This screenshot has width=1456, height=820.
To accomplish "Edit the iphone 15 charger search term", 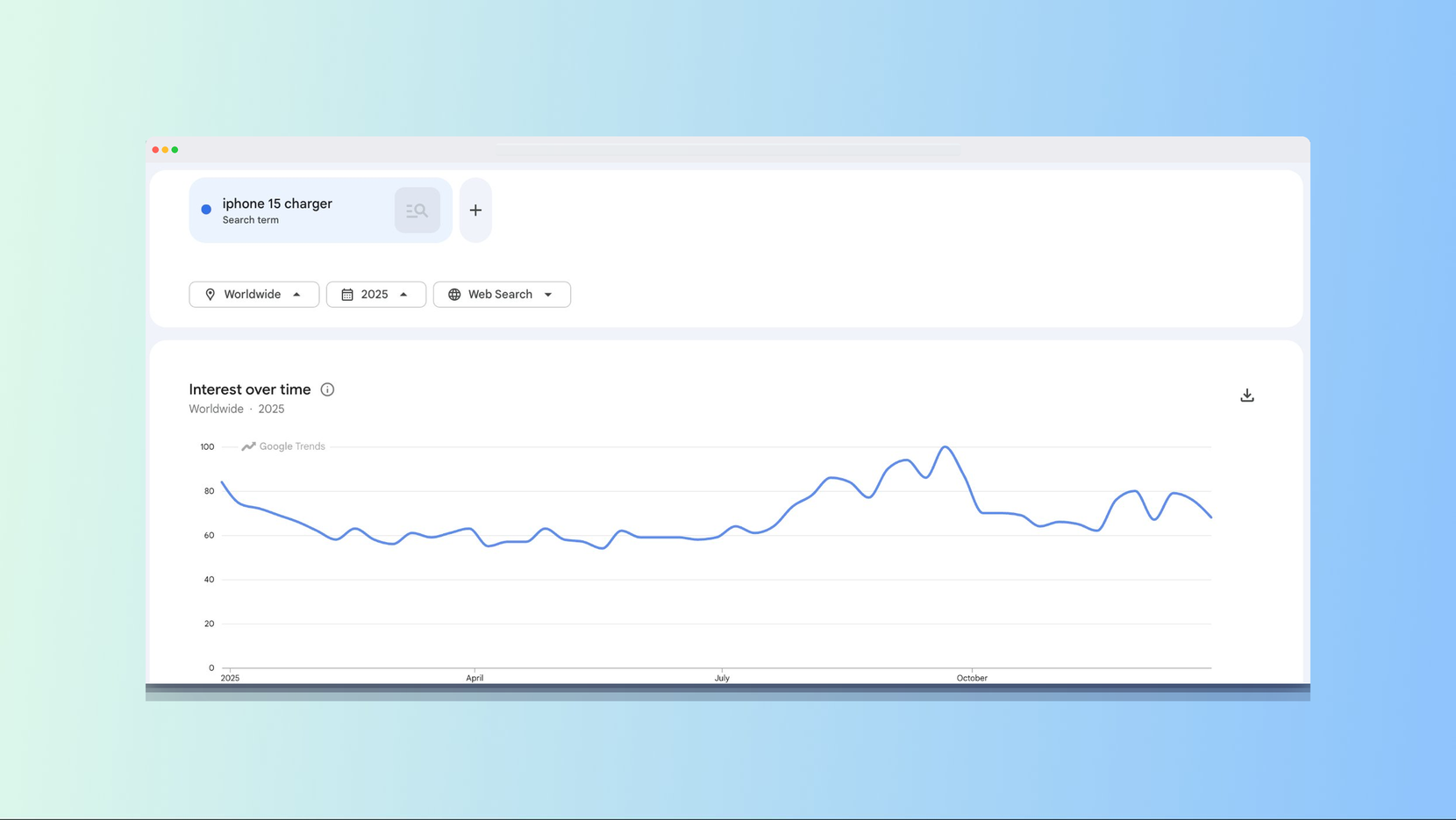I will point(277,204).
